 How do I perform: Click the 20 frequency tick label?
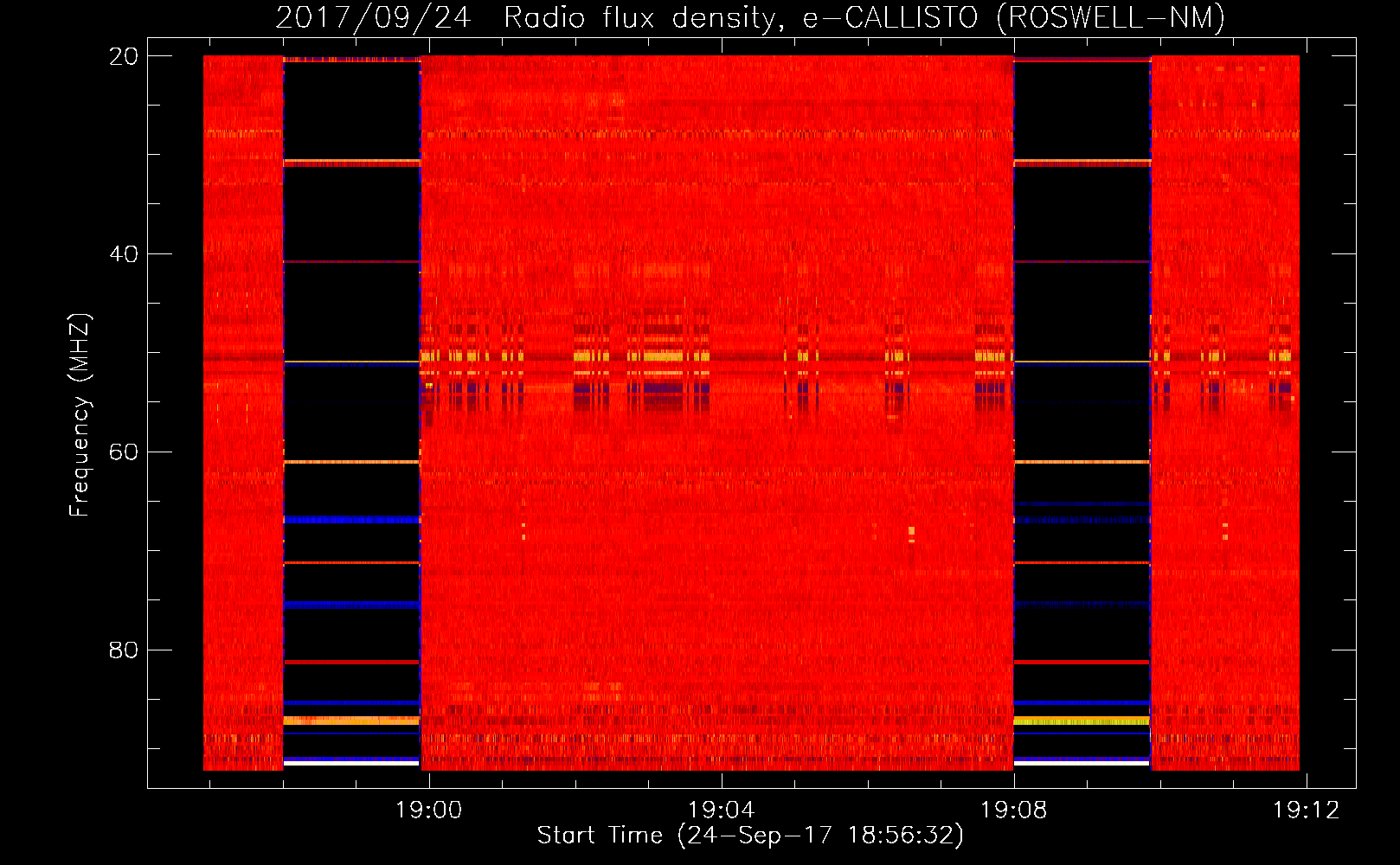tap(123, 56)
